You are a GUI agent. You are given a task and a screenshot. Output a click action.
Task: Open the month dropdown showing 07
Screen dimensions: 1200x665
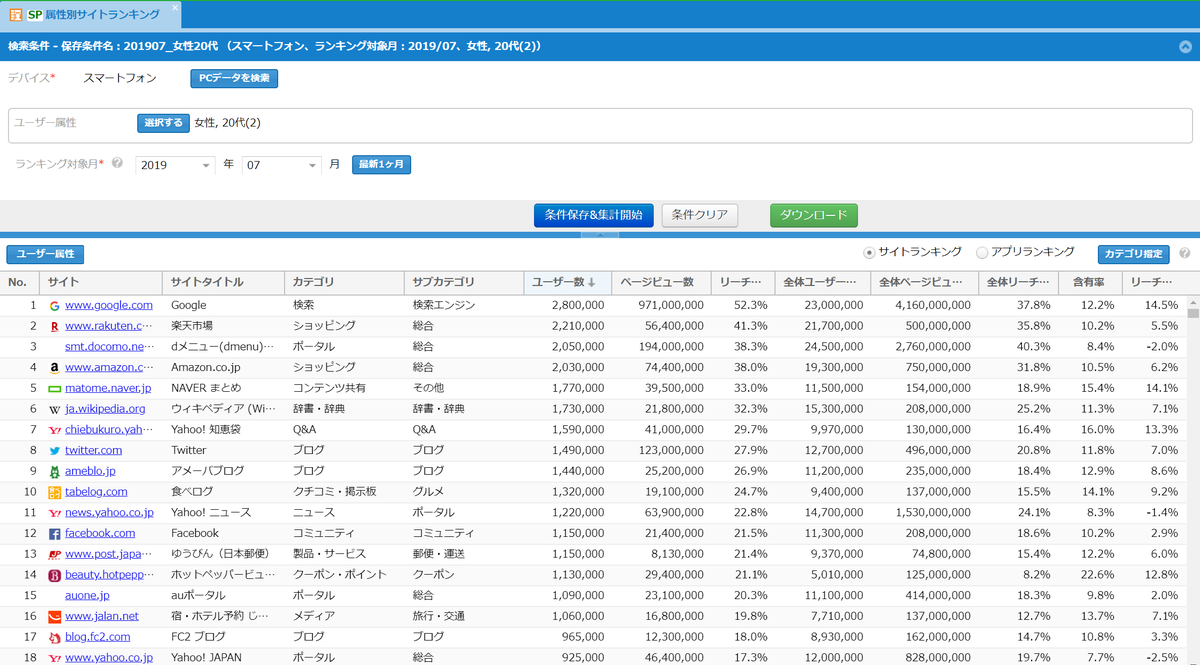(x=281, y=165)
